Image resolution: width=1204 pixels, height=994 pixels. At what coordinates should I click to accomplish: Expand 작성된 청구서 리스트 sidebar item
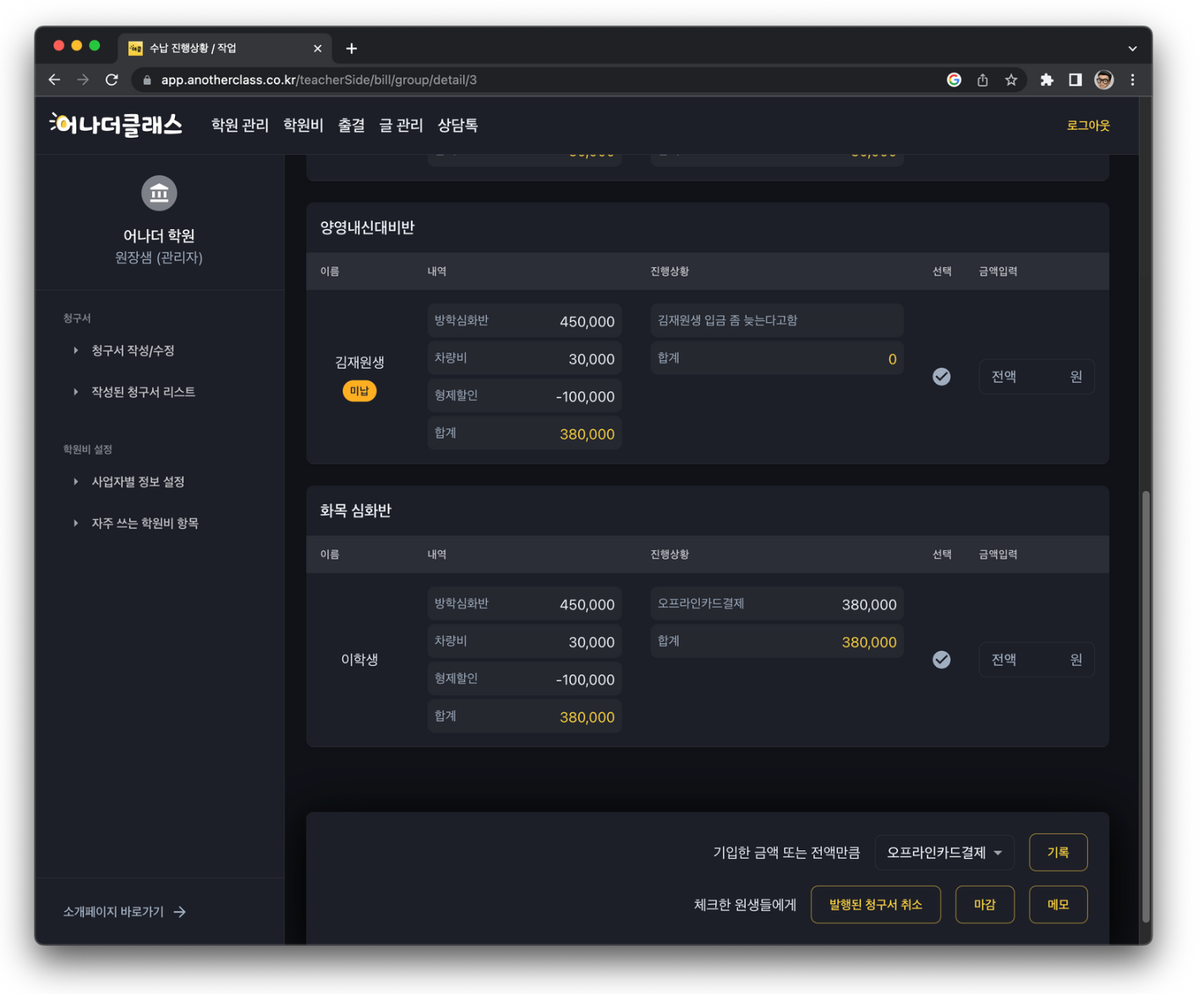[135, 392]
